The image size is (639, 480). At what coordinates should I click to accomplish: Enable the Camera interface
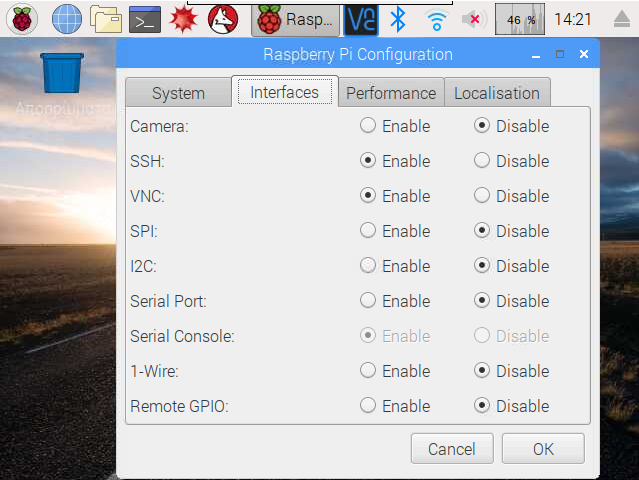coord(395,126)
